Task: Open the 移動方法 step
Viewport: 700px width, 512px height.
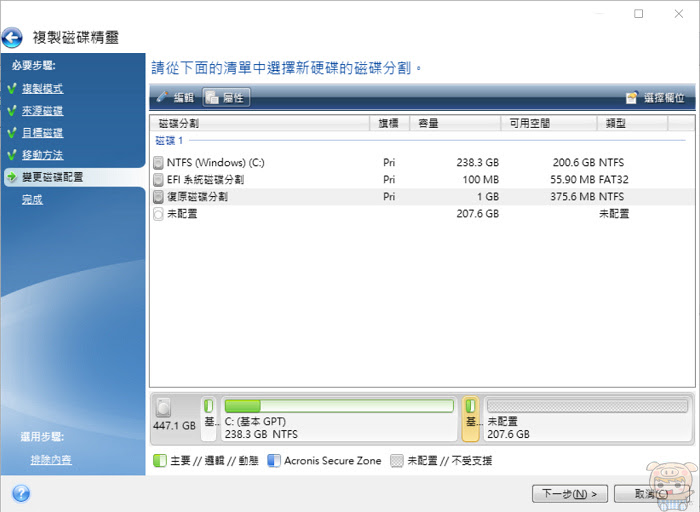Action: (x=42, y=155)
